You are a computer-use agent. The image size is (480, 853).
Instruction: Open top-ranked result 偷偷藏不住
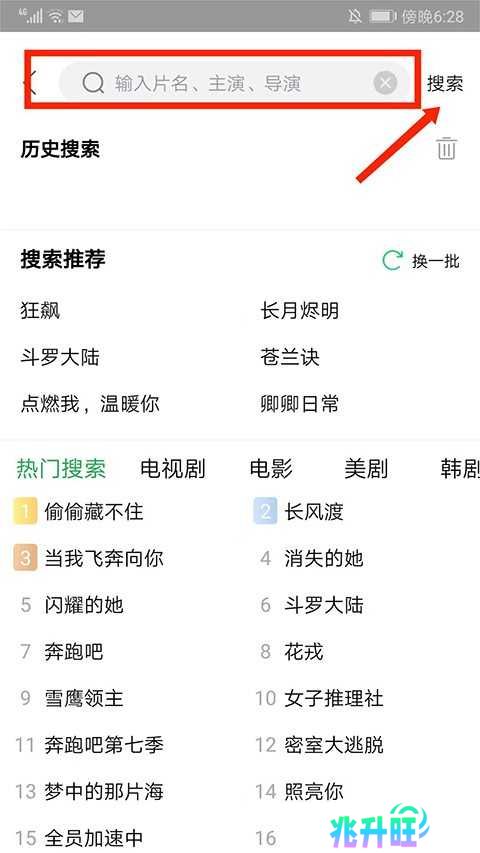click(x=94, y=511)
